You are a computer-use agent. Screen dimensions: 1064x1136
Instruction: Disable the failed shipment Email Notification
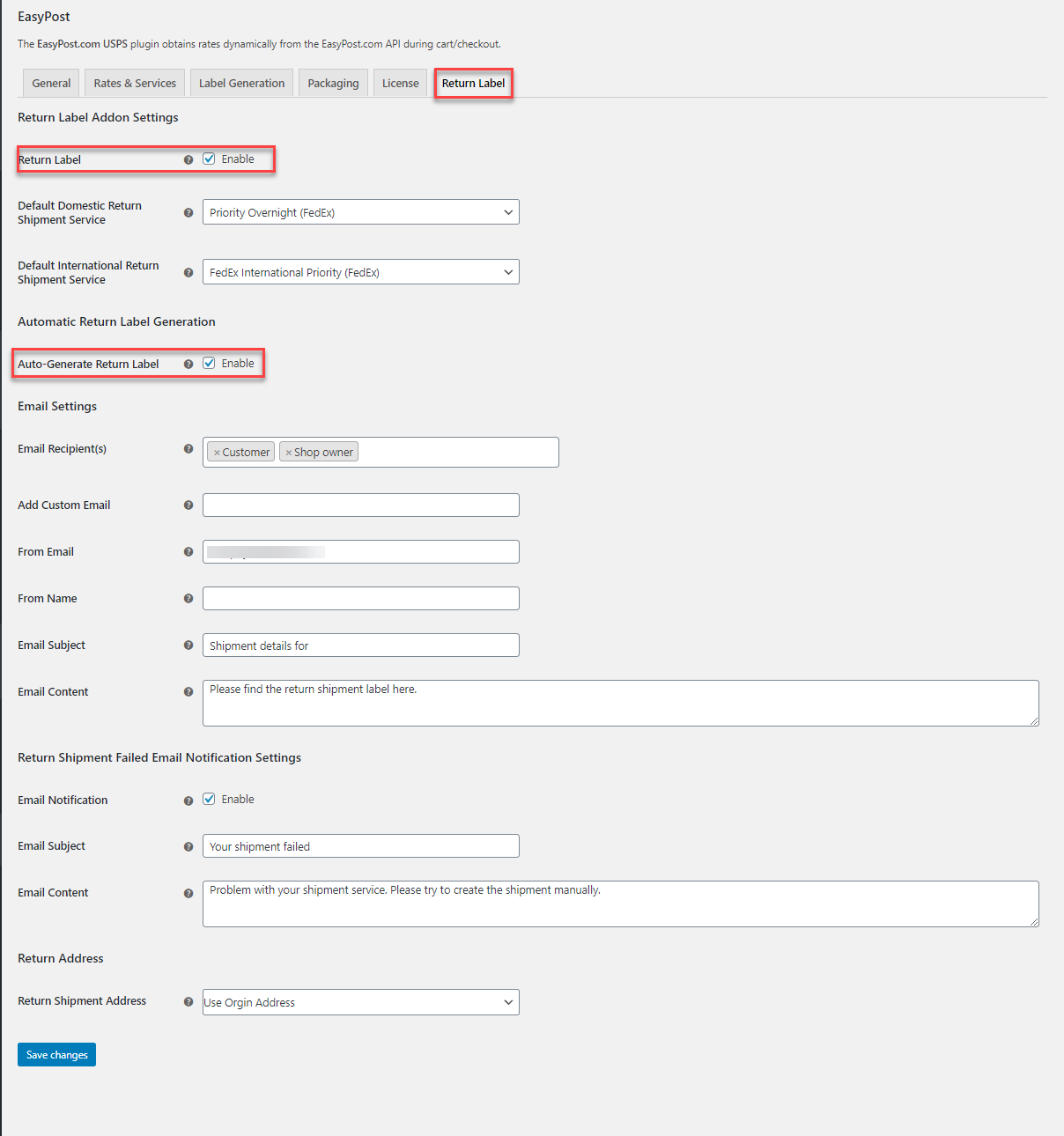(209, 798)
